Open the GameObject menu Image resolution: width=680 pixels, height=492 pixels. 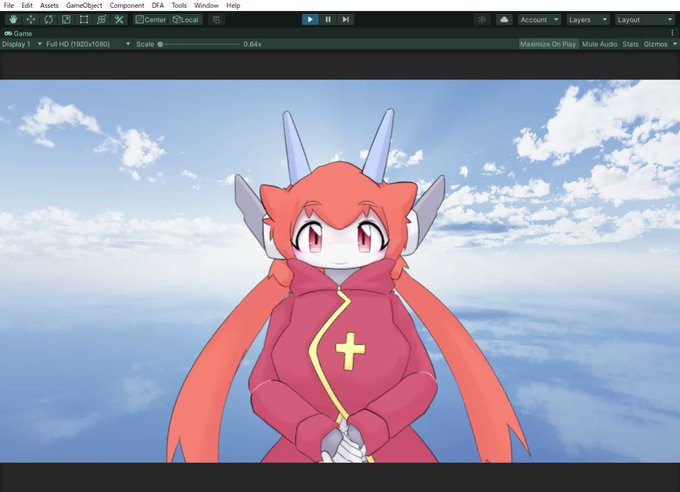point(84,5)
